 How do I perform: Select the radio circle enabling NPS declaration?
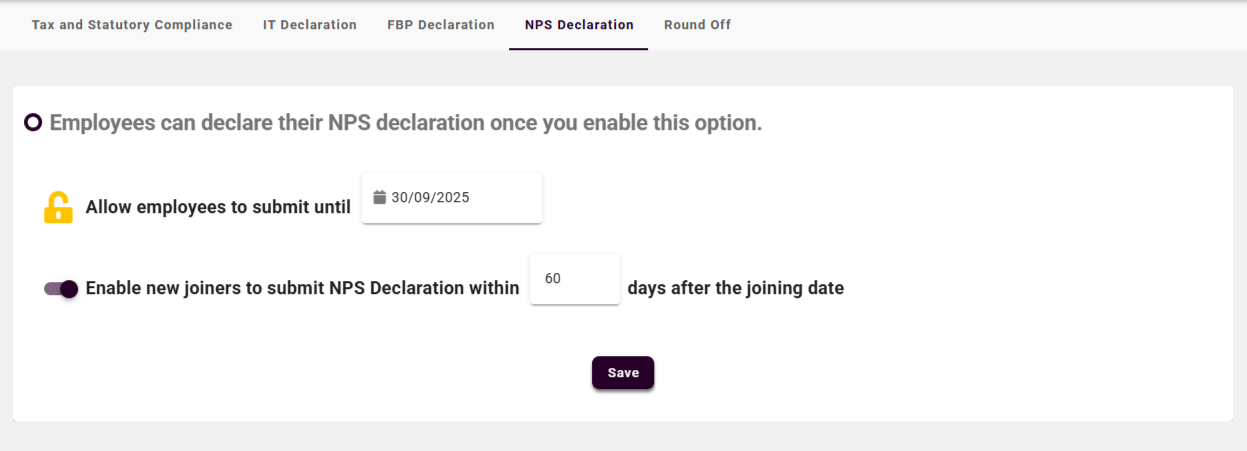[x=33, y=123]
